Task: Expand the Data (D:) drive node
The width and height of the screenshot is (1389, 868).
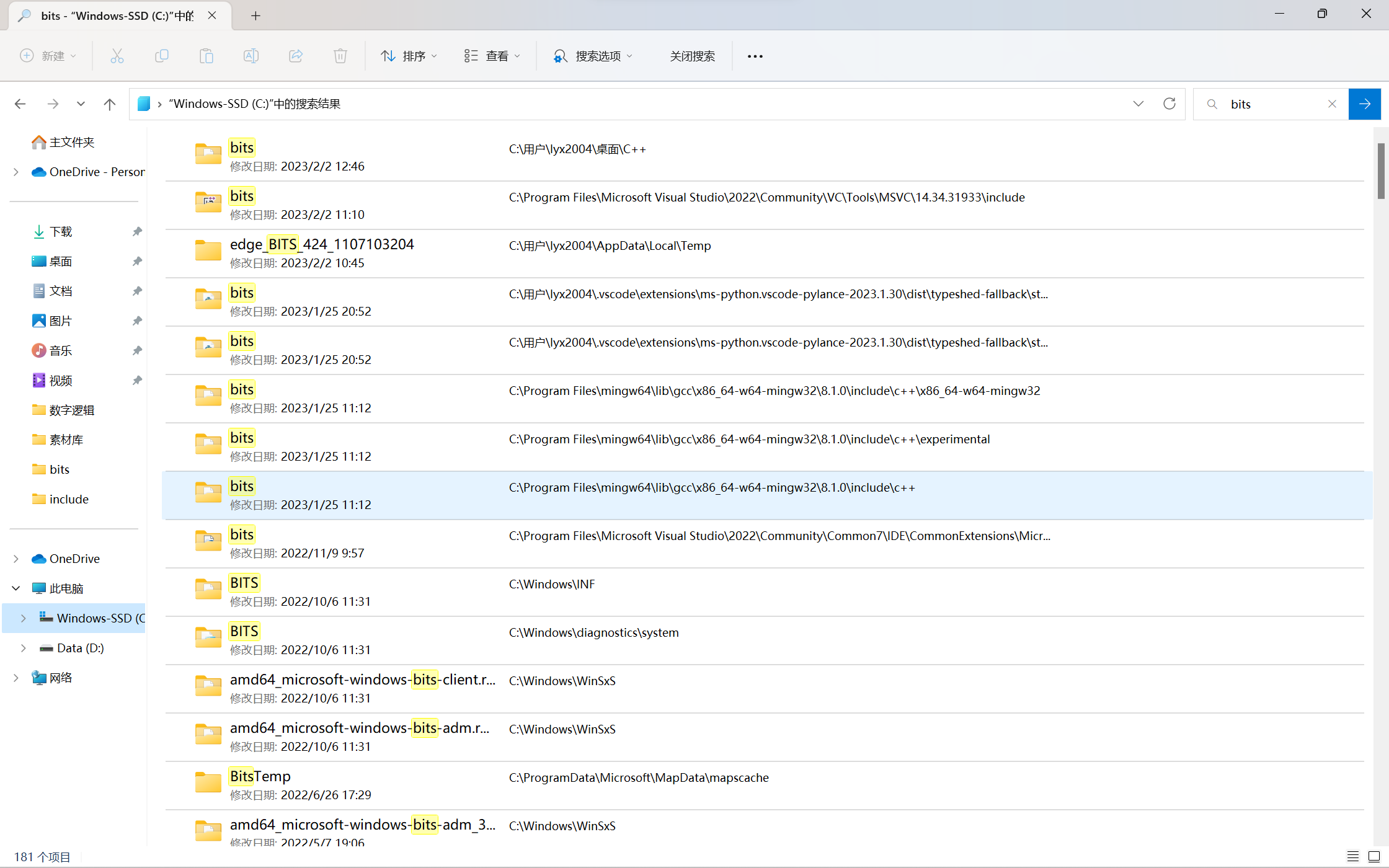Action: (x=24, y=648)
